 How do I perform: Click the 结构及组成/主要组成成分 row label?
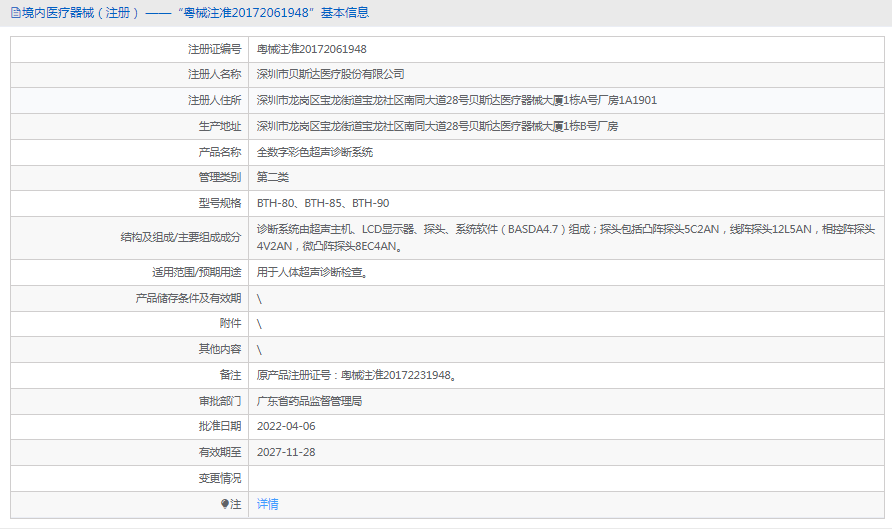click(181, 238)
